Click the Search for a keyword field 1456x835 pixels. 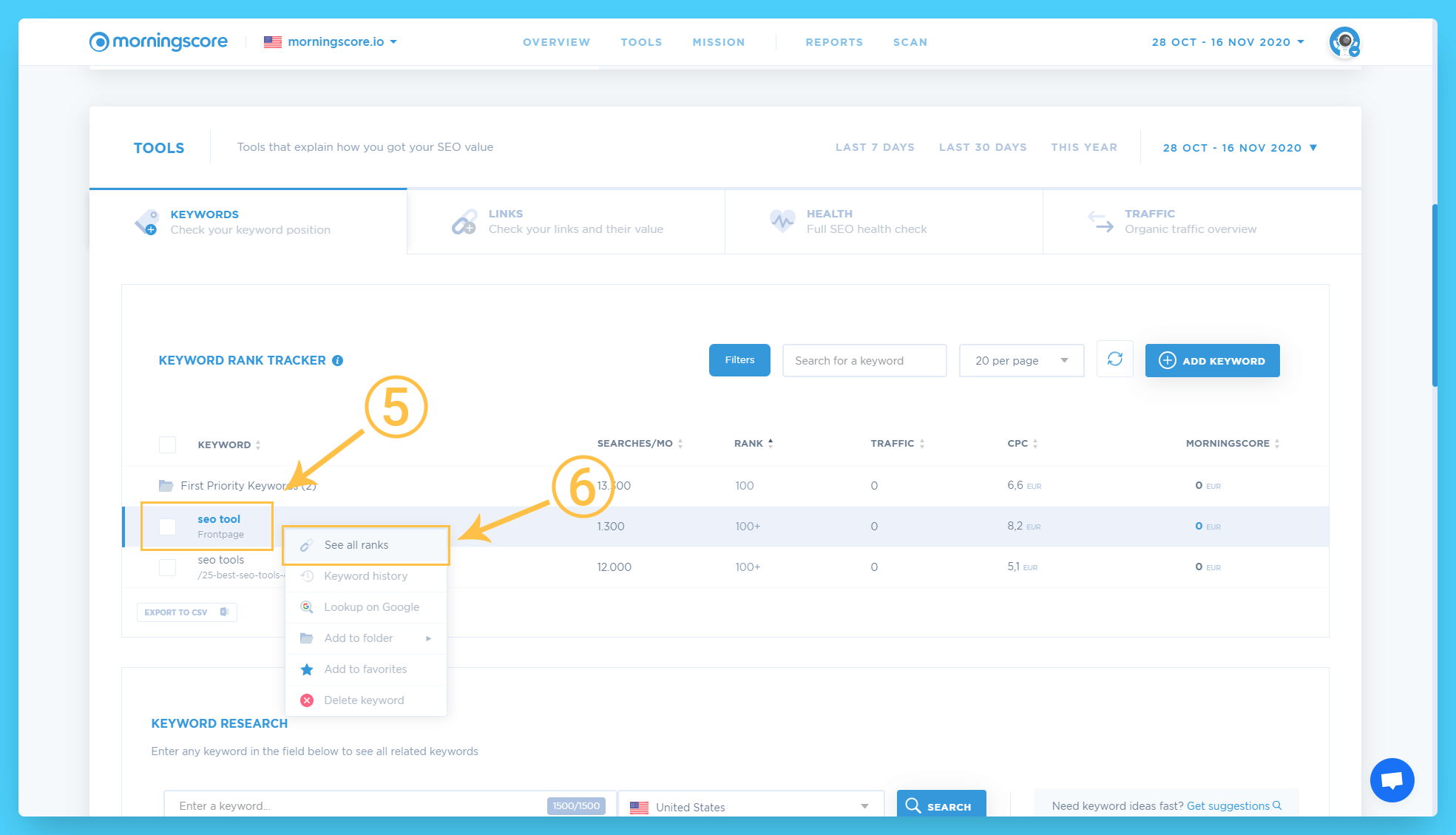coord(864,360)
